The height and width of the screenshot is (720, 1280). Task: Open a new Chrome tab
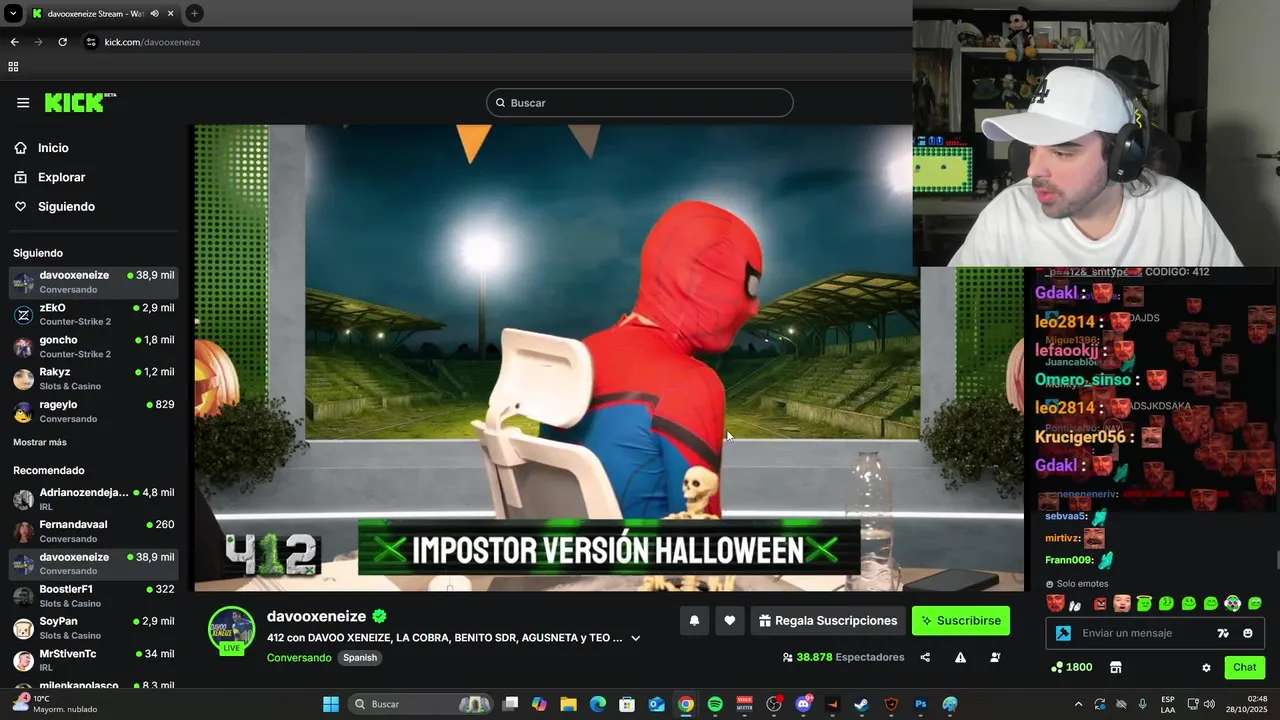point(194,14)
